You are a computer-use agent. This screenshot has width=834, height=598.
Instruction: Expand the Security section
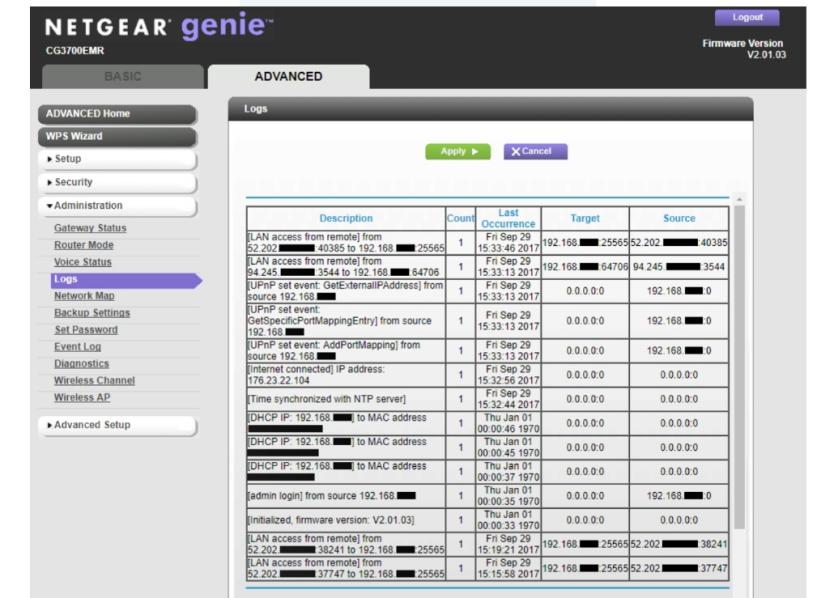coord(117,183)
